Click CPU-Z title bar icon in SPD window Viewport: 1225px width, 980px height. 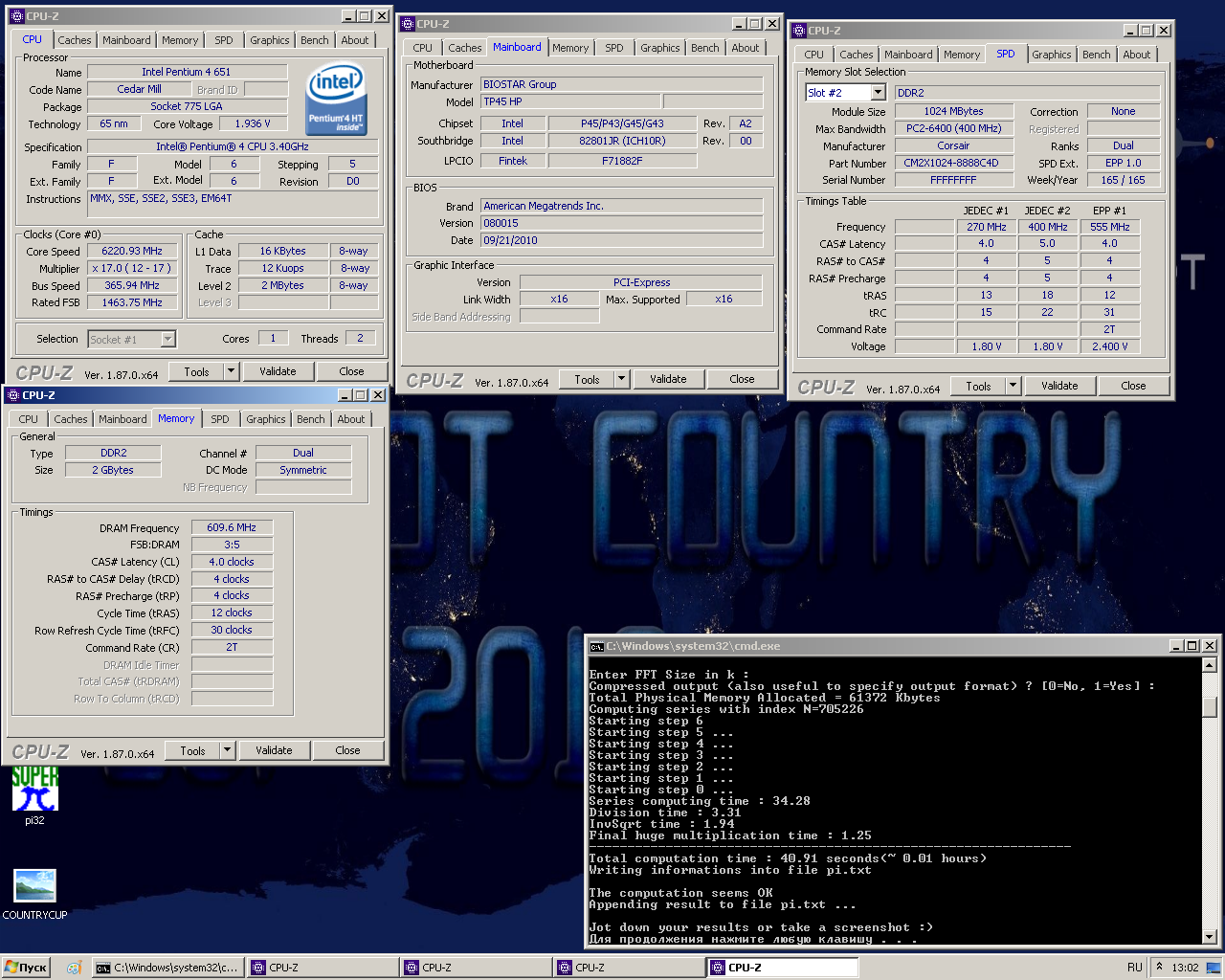coord(798,31)
